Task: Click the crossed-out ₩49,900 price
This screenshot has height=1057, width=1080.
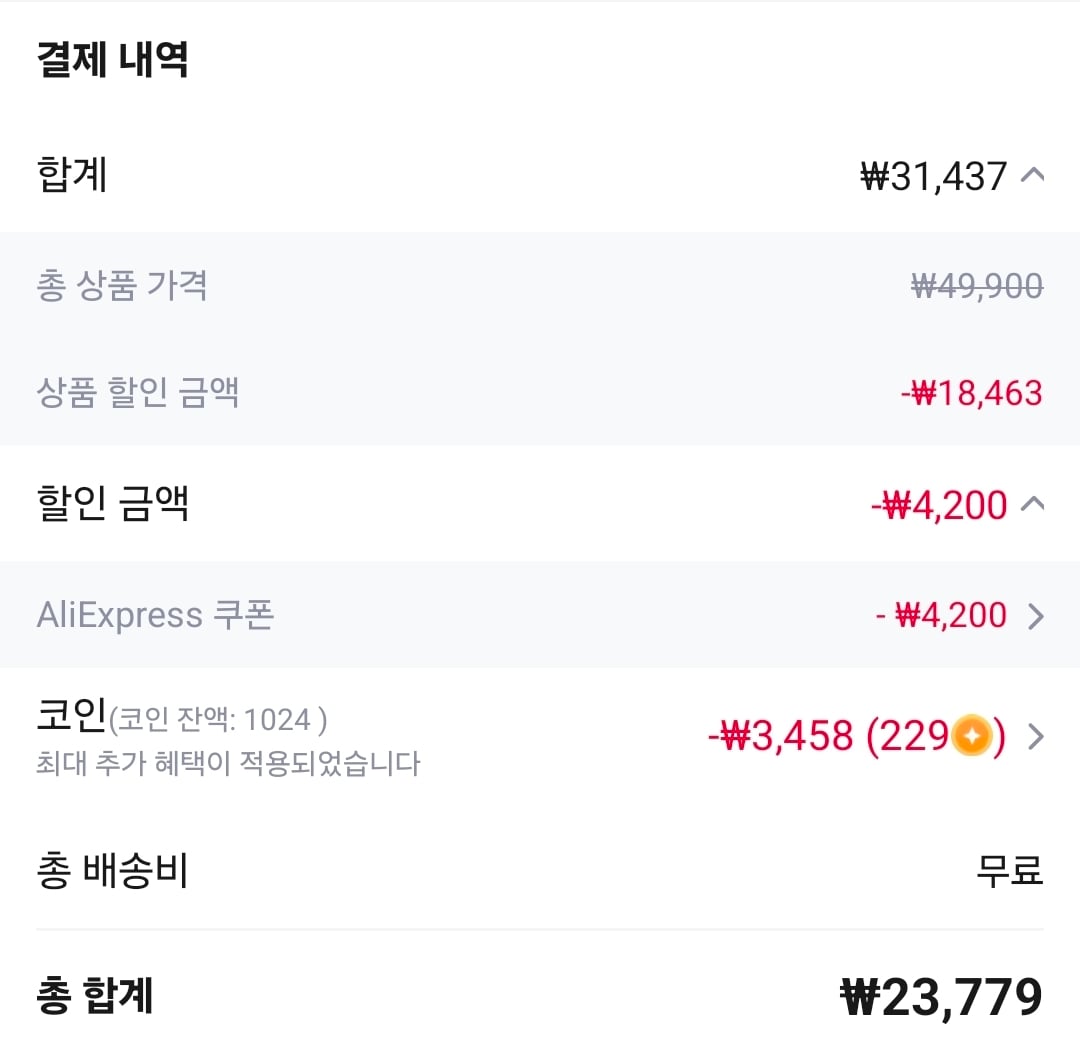Action: coord(976,287)
